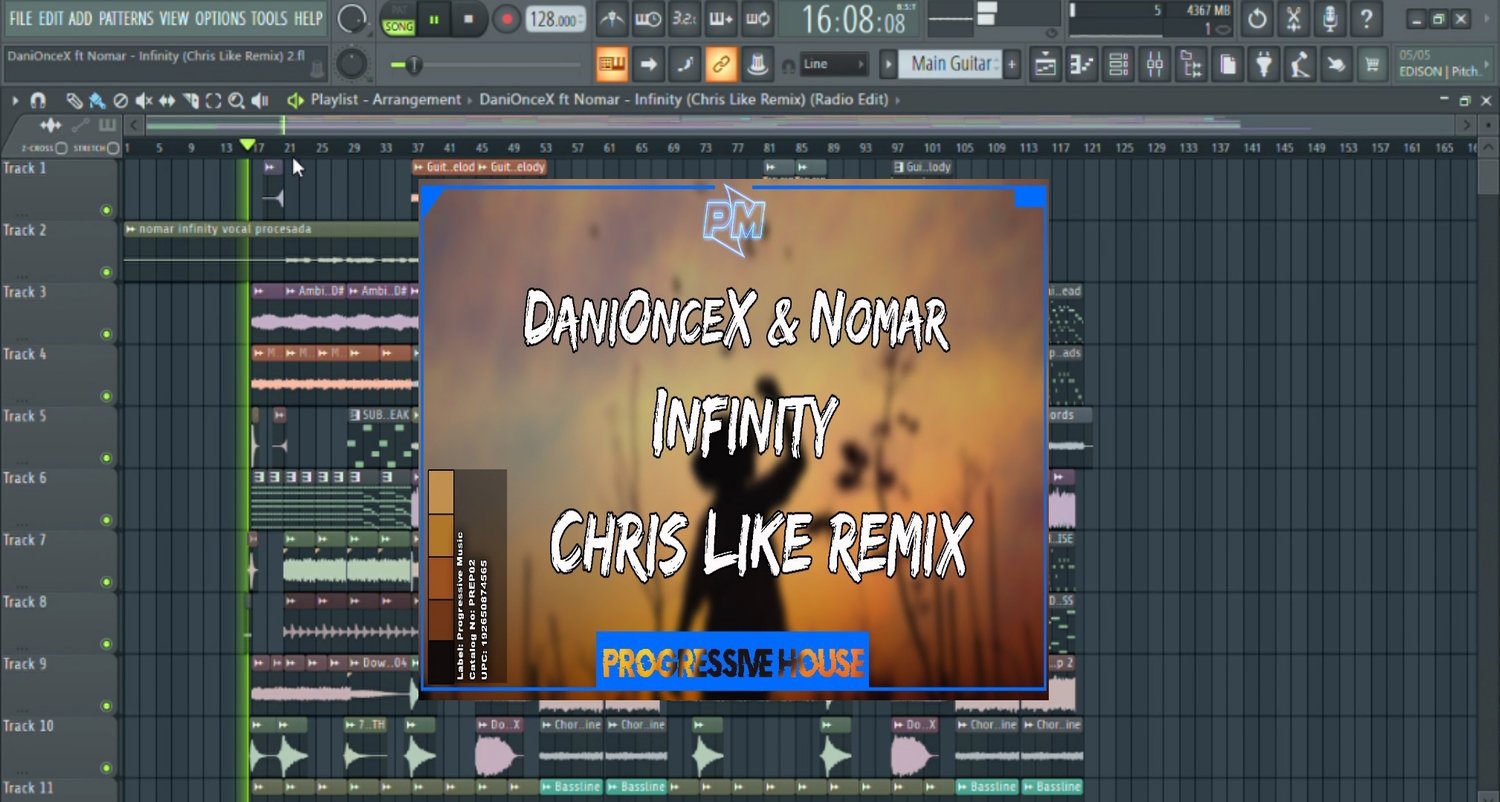Toggle step editing mode icon
Viewport: 1500px width, 802px height.
tap(684, 64)
